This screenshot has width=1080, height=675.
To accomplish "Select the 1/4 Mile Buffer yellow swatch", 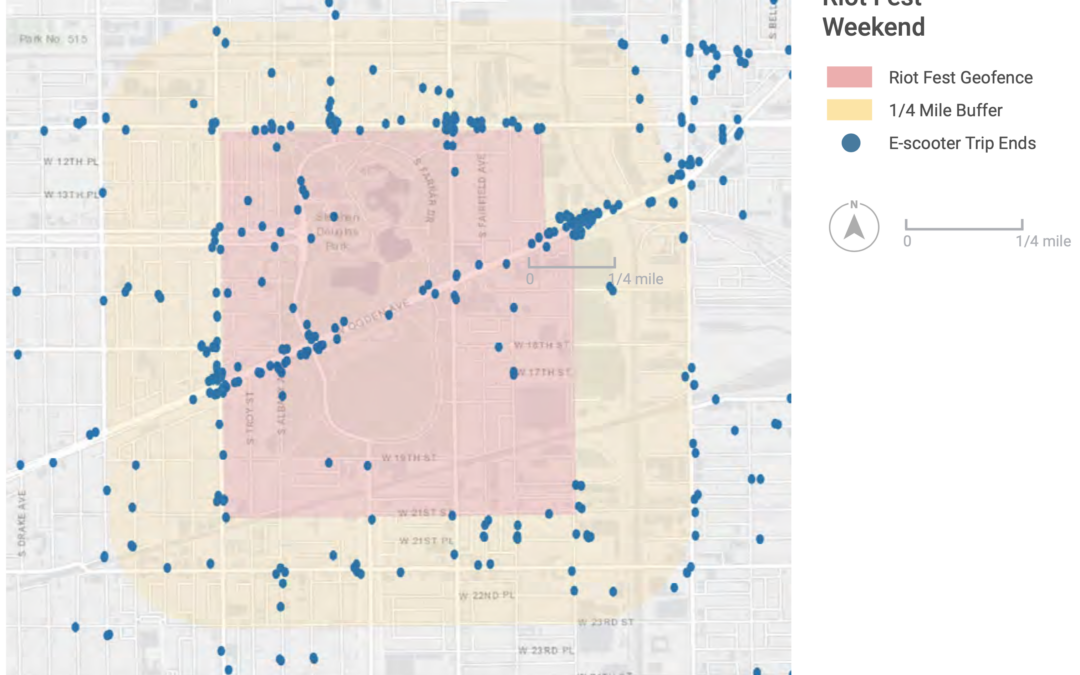I will 850,110.
